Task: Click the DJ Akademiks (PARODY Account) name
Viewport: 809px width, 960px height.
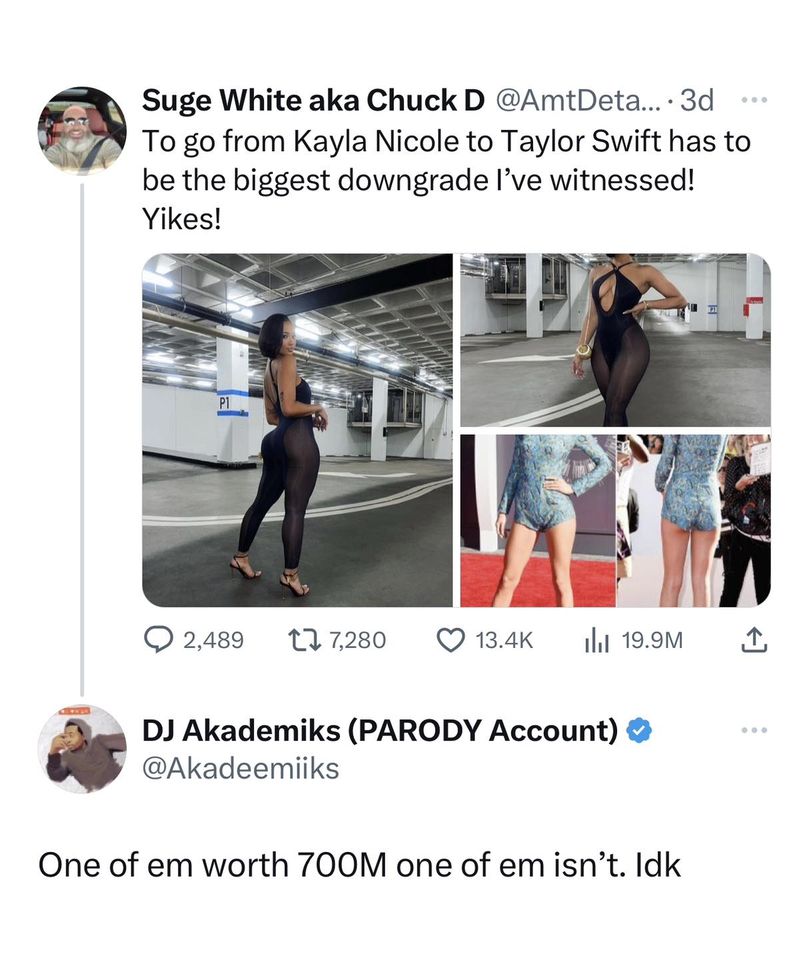Action: point(380,732)
